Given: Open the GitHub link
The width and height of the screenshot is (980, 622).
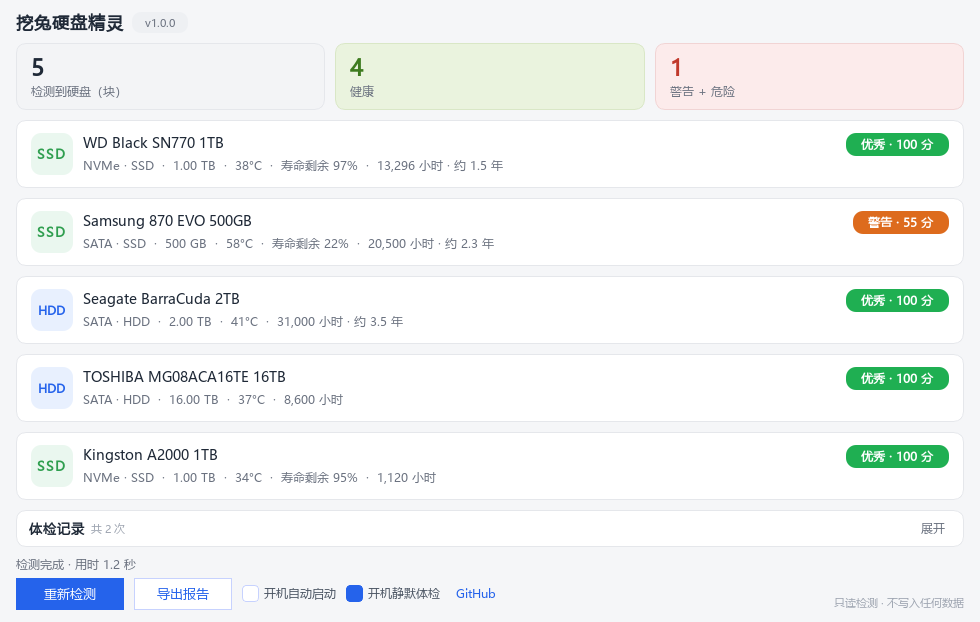Looking at the screenshot, I should click(476, 594).
